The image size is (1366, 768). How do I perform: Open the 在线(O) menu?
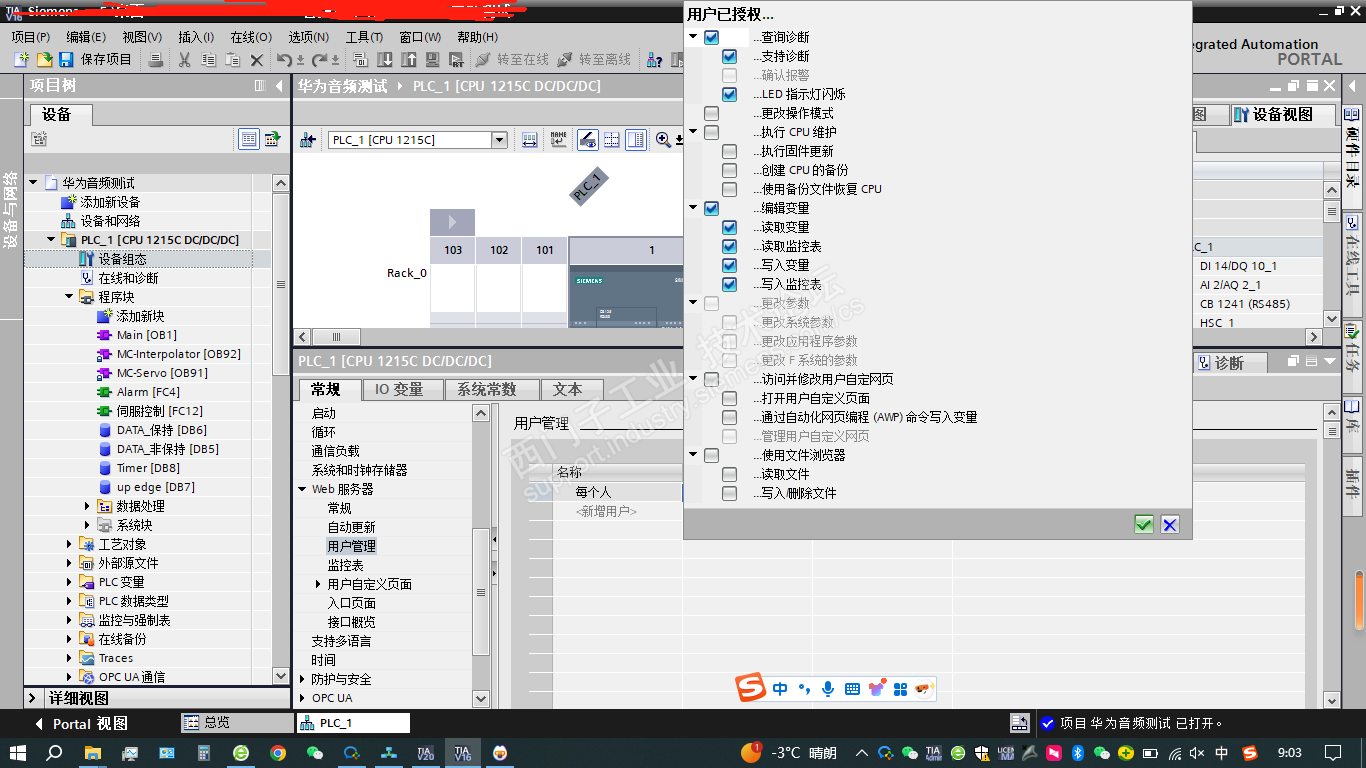(x=250, y=37)
